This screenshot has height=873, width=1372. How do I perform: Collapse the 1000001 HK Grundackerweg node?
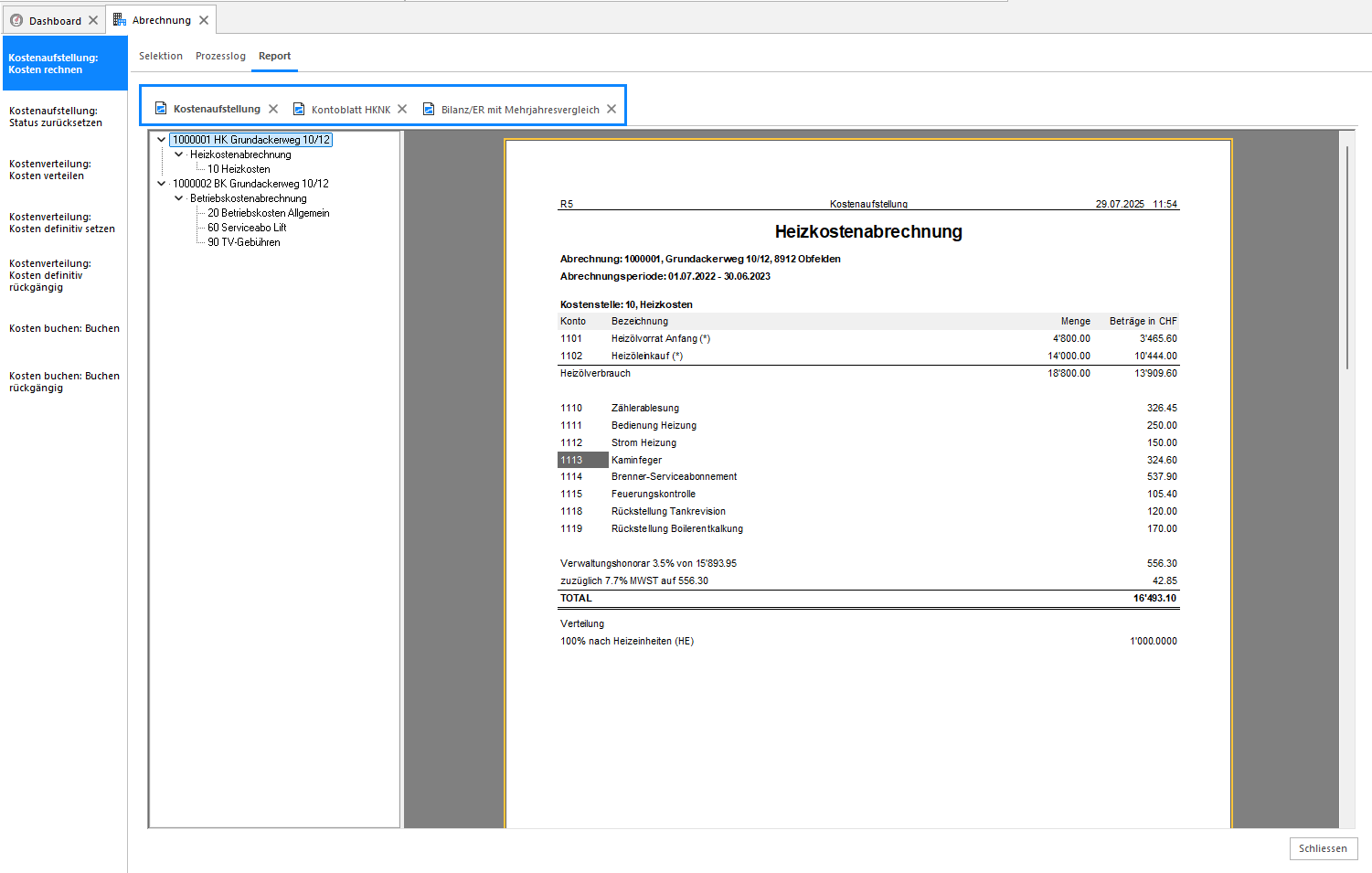162,140
